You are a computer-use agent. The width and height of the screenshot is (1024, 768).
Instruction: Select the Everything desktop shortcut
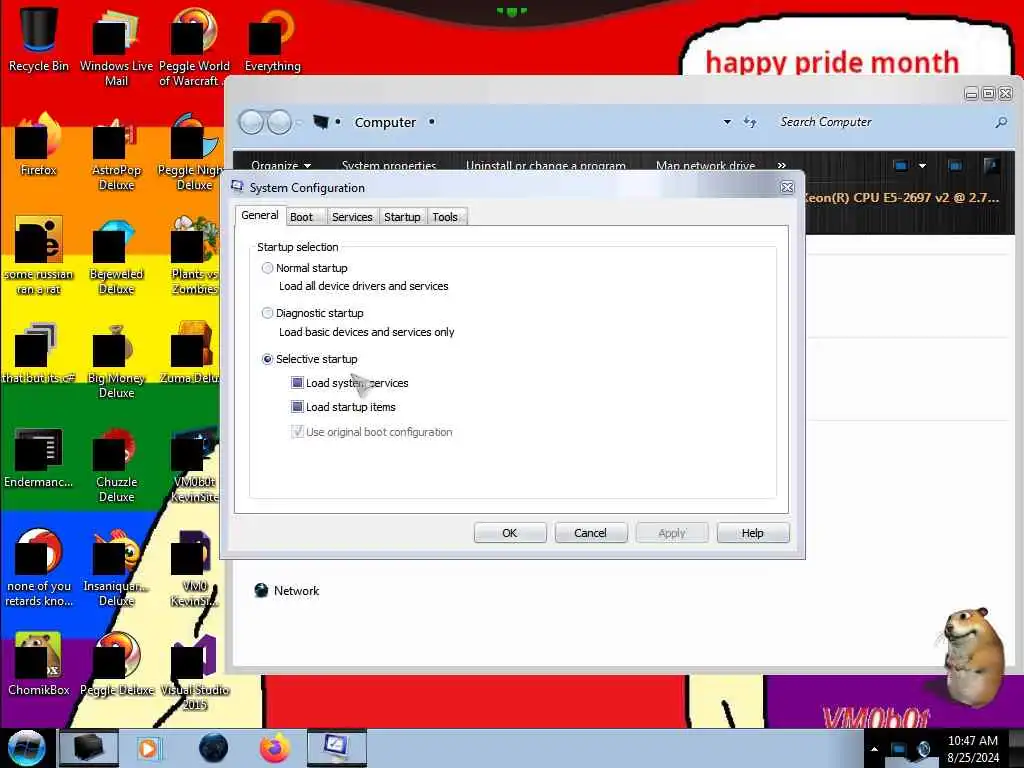coord(272,40)
